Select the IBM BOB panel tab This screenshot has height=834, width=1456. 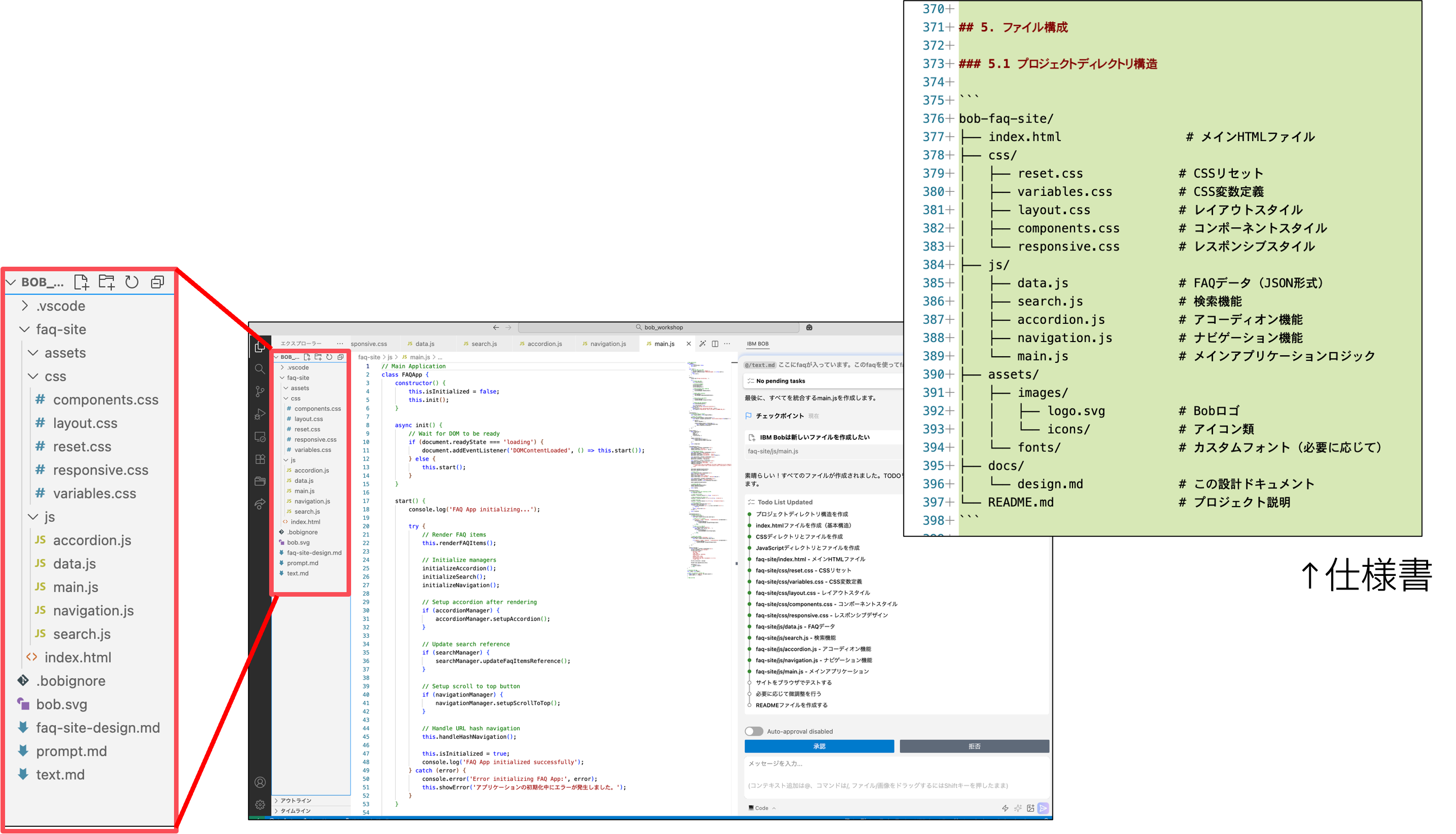(757, 344)
